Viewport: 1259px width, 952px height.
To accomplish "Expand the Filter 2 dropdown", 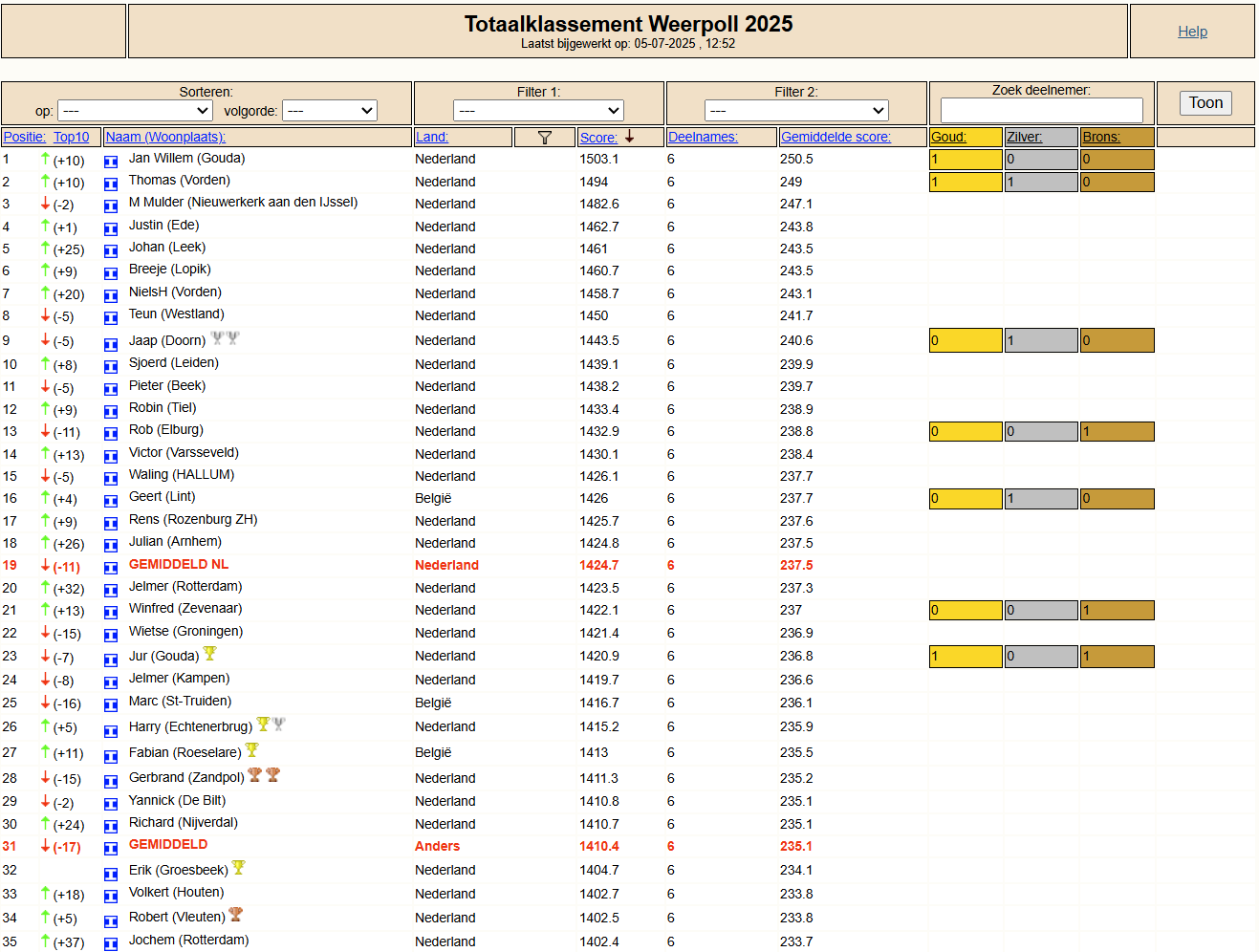I will 796,111.
